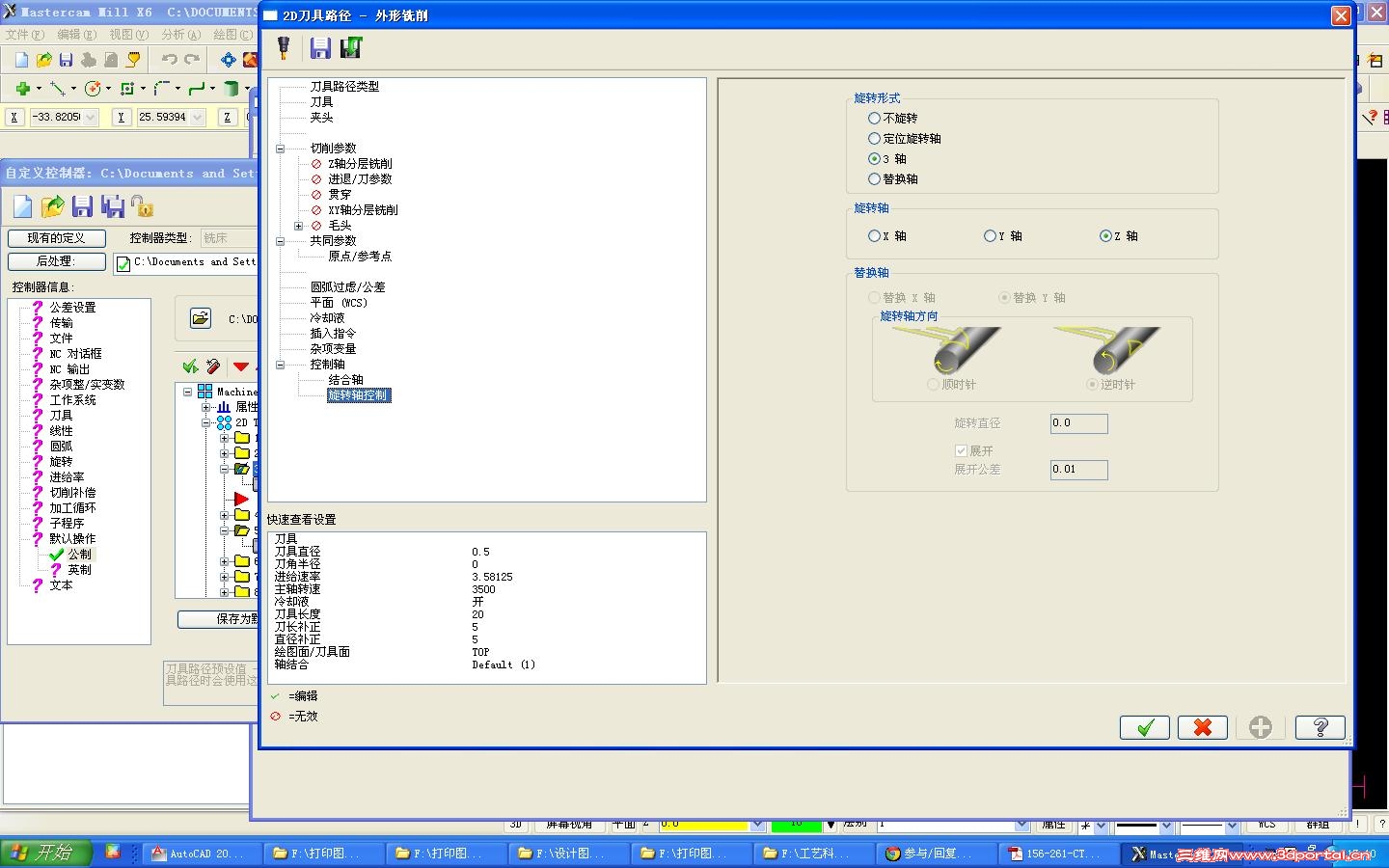Image resolution: width=1389 pixels, height=868 pixels.
Task: Click the 现有的定义 button
Action: click(56, 237)
